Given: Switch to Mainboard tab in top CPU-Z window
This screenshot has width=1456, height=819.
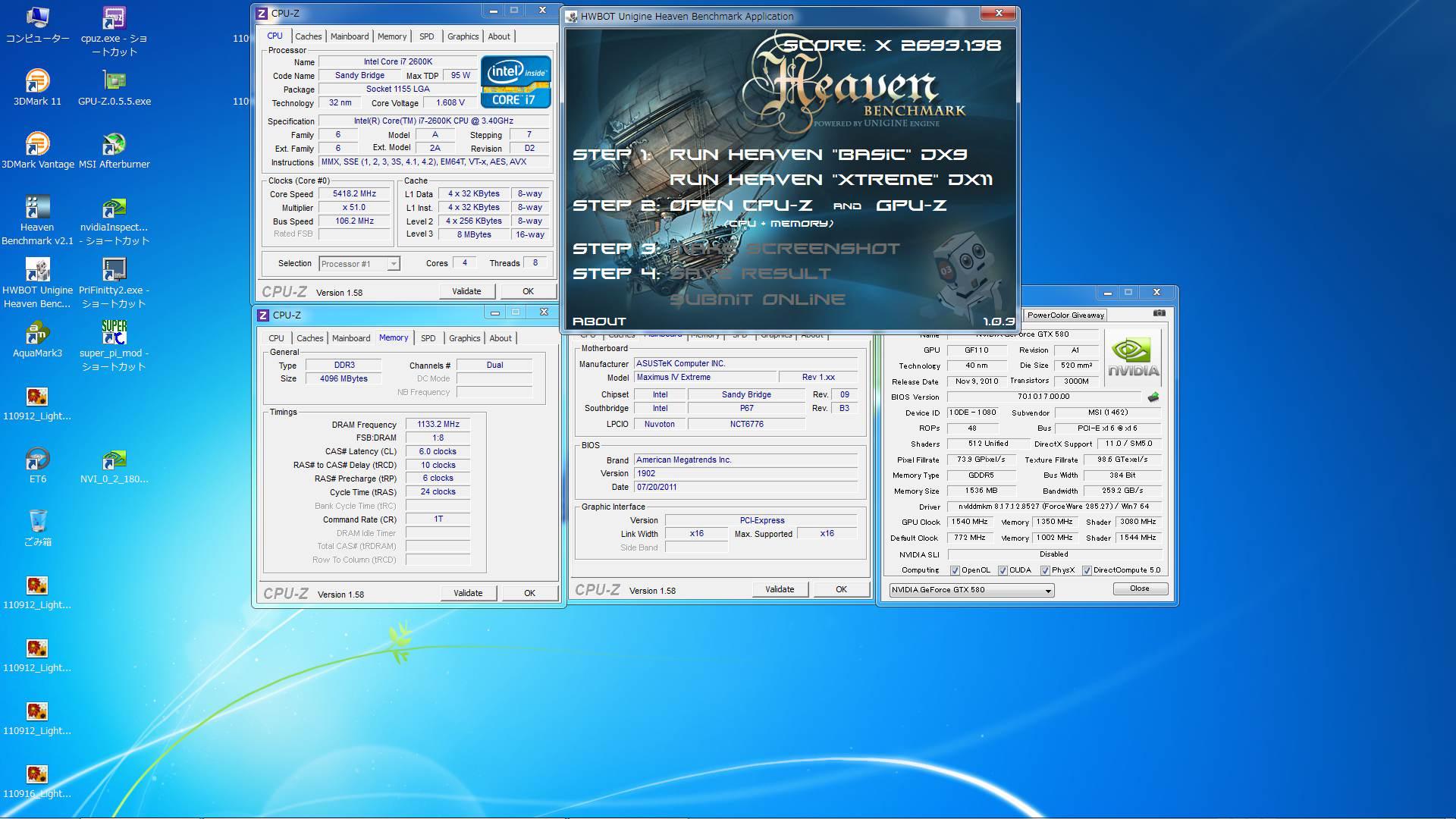Looking at the screenshot, I should (x=350, y=36).
